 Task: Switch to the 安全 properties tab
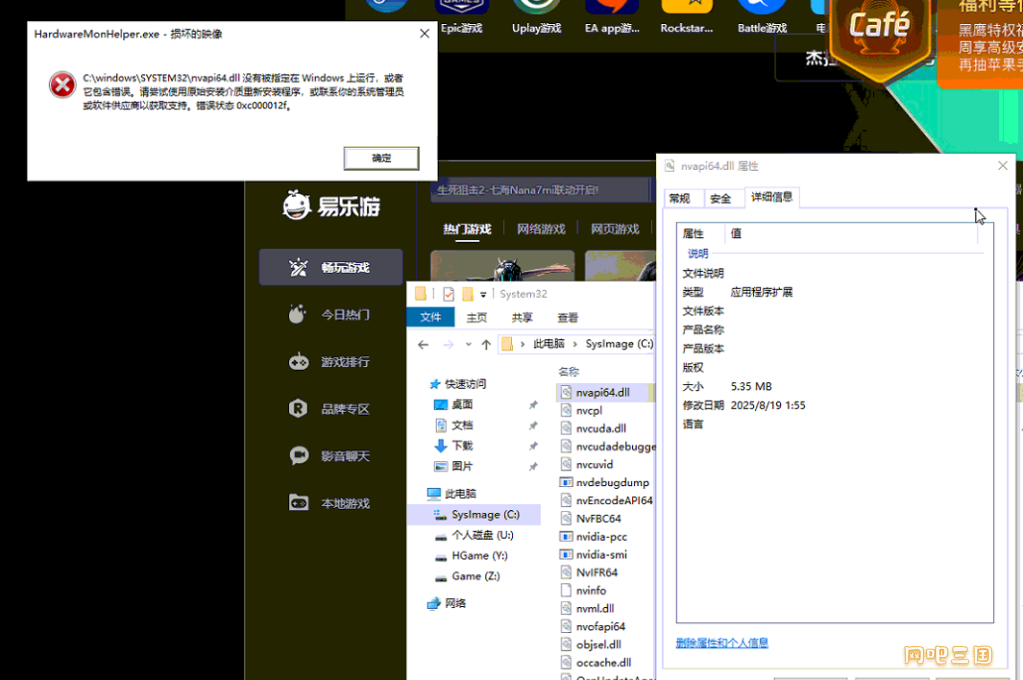pos(721,198)
